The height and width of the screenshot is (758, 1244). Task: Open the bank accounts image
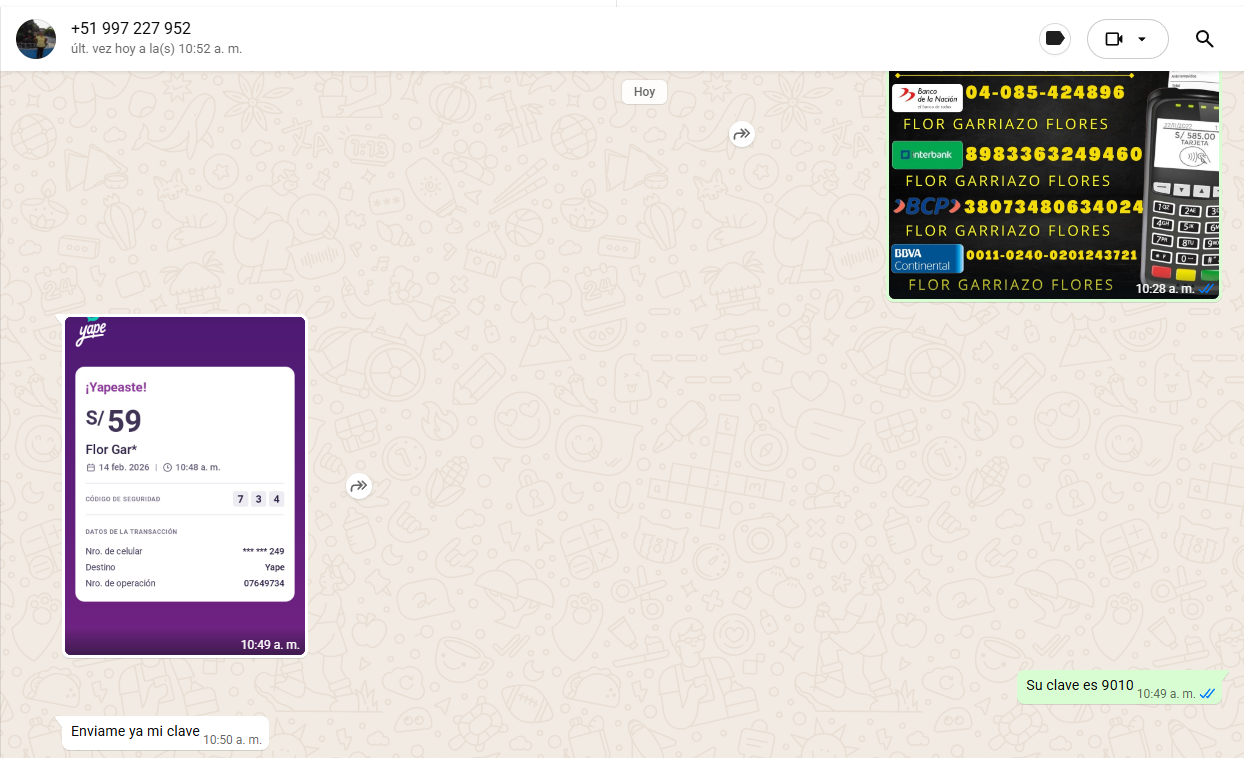[1054, 185]
